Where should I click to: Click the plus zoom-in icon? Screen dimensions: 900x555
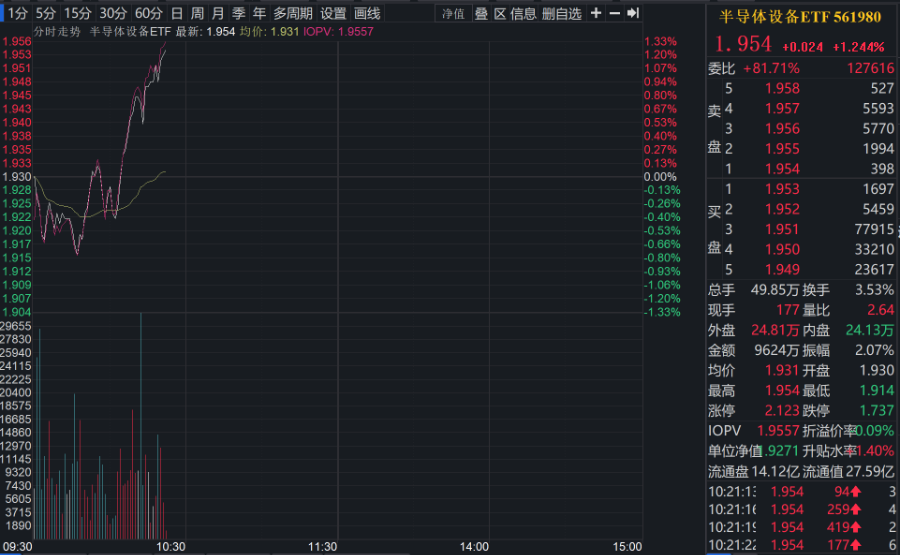click(597, 13)
